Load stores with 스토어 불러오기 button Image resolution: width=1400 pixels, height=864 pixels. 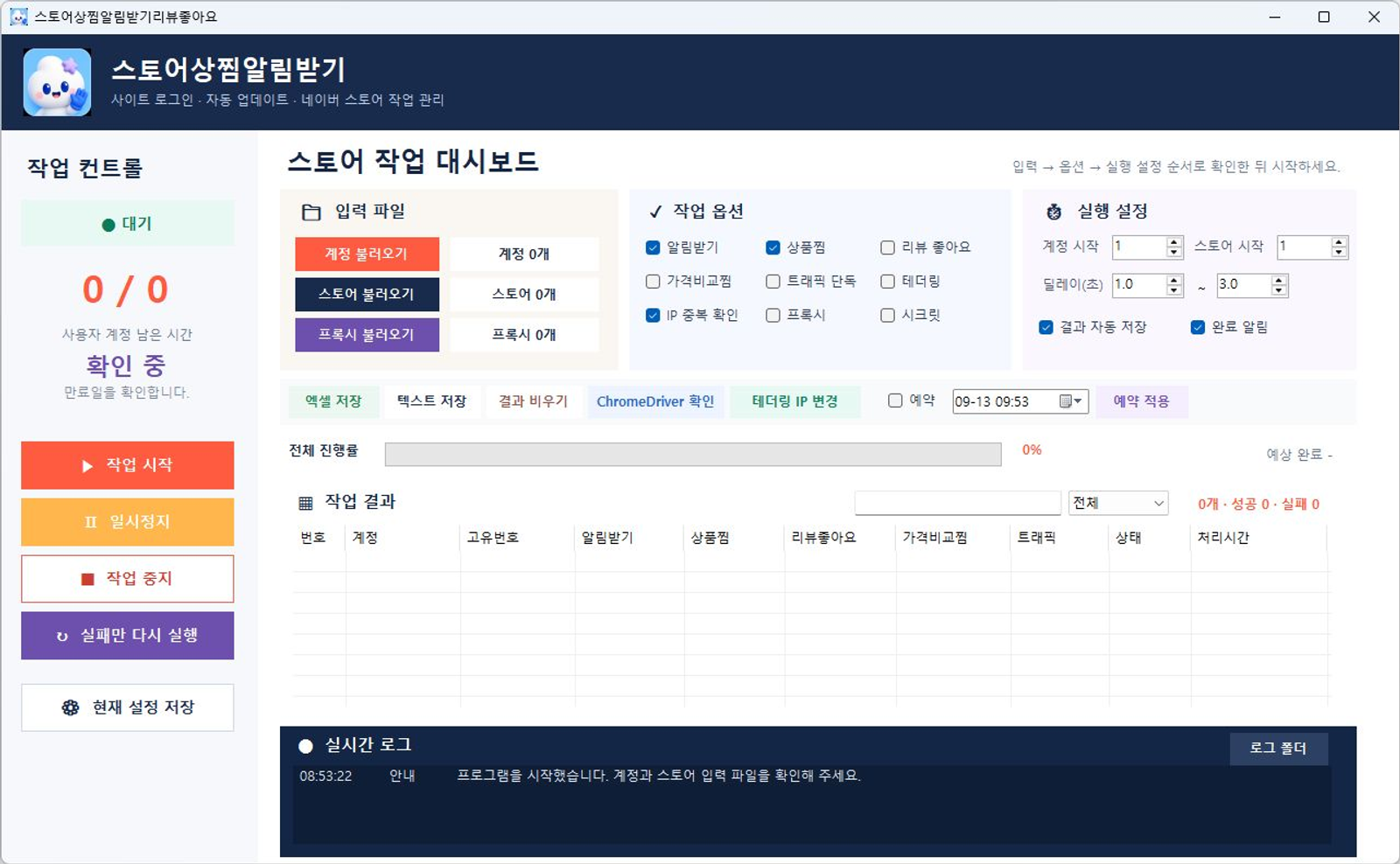pyautogui.click(x=367, y=294)
